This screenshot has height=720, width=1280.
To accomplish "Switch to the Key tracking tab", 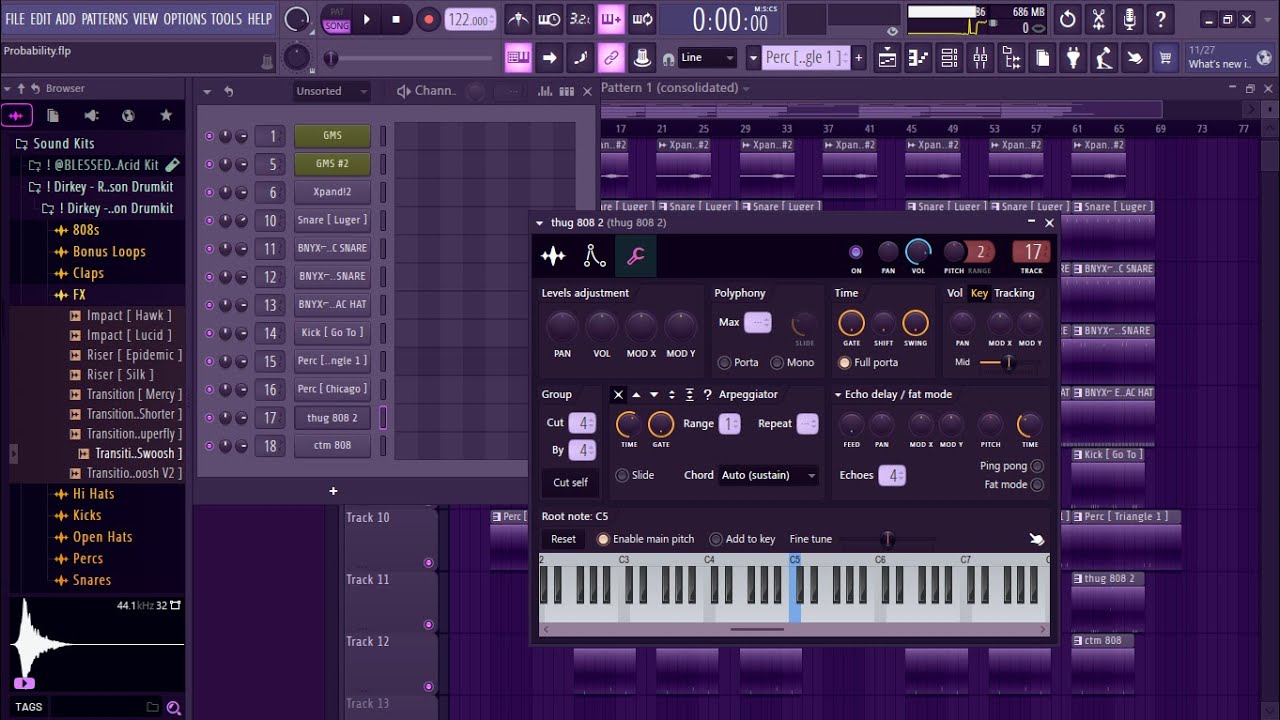I will [x=979, y=293].
